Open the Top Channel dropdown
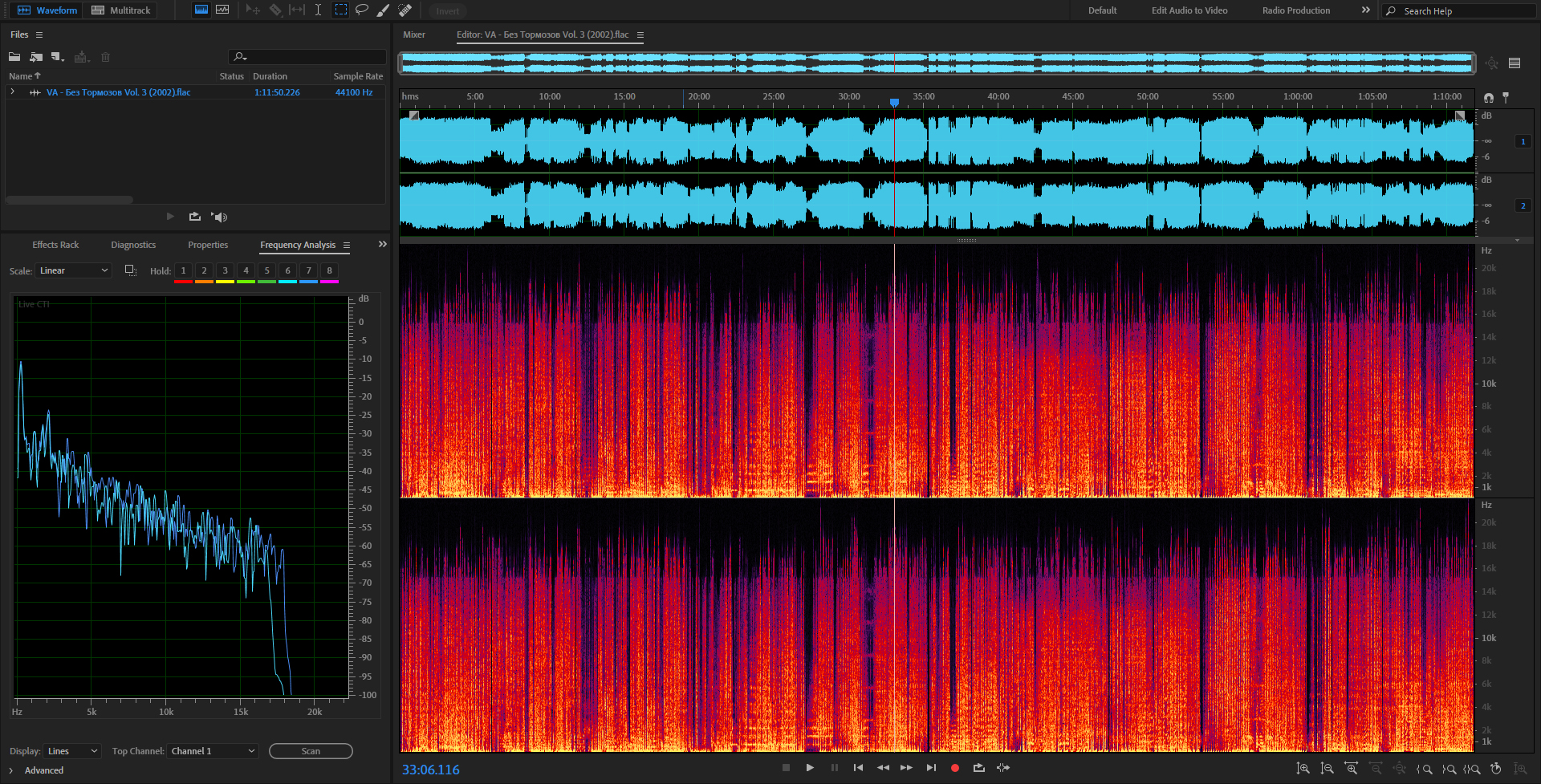 [213, 751]
